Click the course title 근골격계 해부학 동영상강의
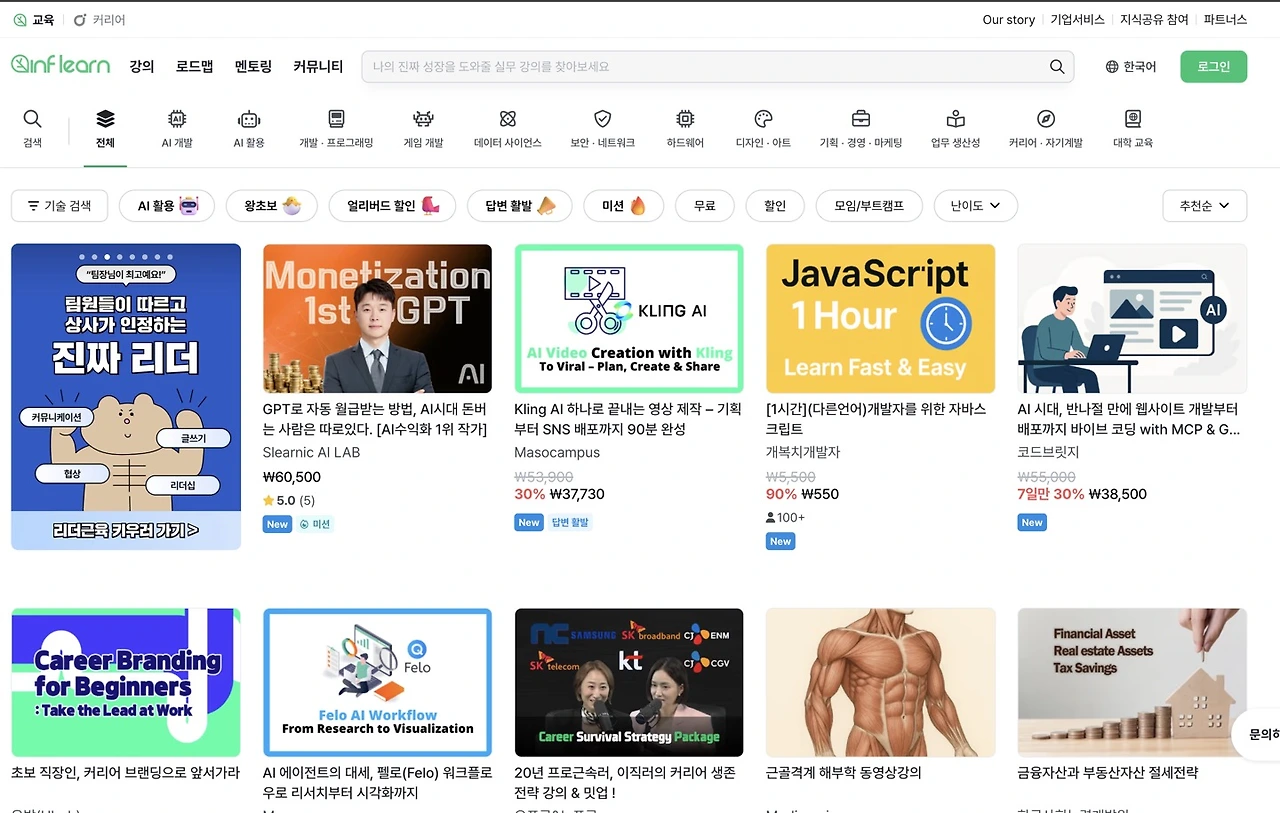The image size is (1280, 813). (x=844, y=773)
